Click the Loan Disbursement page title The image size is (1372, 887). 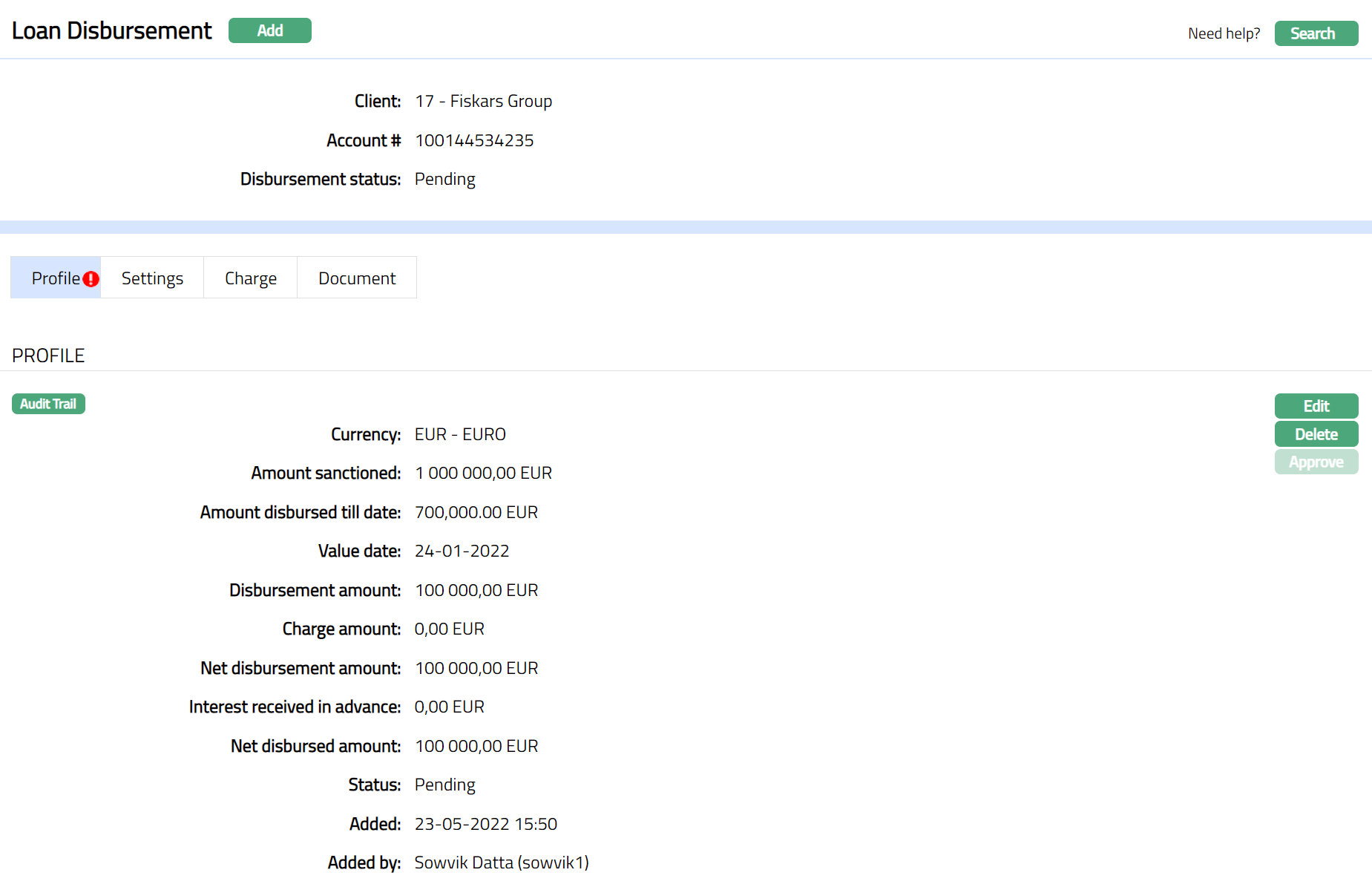(x=112, y=30)
